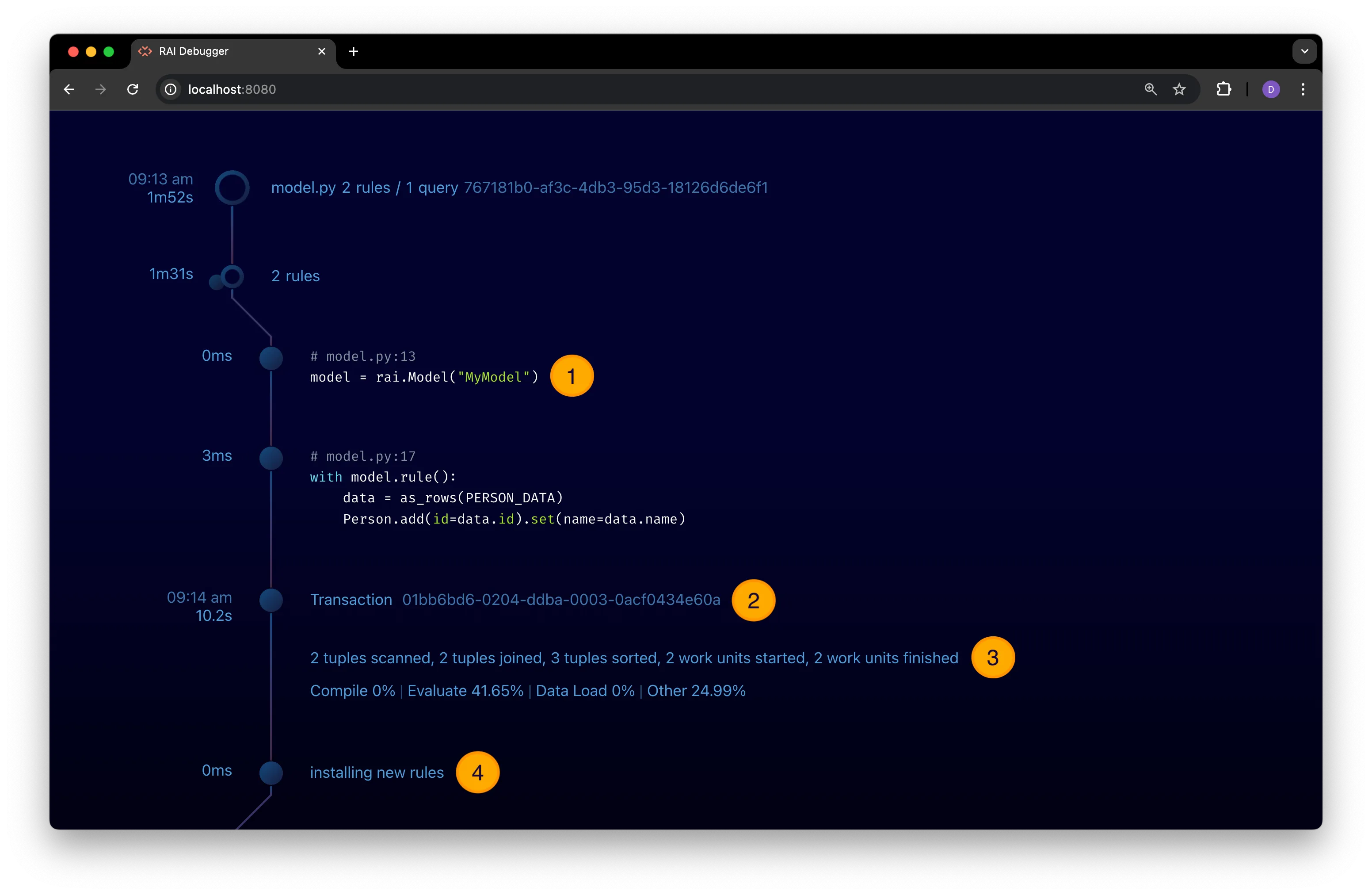Click the browser back arrow
1372x895 pixels.
tap(69, 89)
